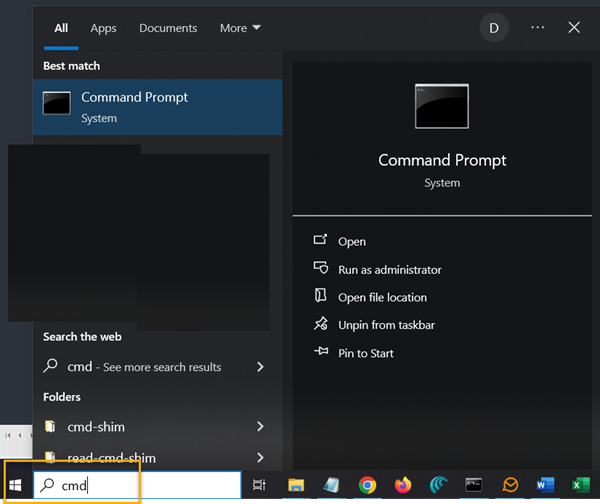Viewport: 600px width, 504px height.
Task: Expand the More filter dropdown
Action: tap(240, 28)
